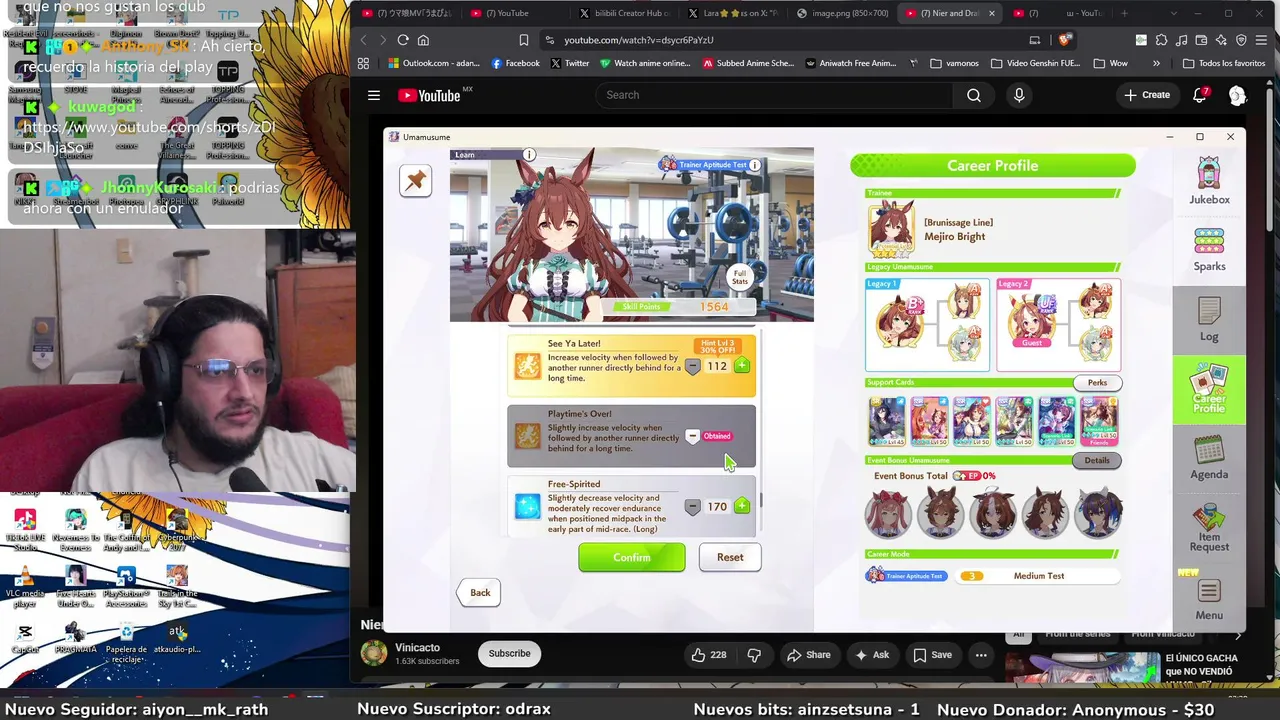
Task: Save the video to a playlist
Action: click(932, 655)
